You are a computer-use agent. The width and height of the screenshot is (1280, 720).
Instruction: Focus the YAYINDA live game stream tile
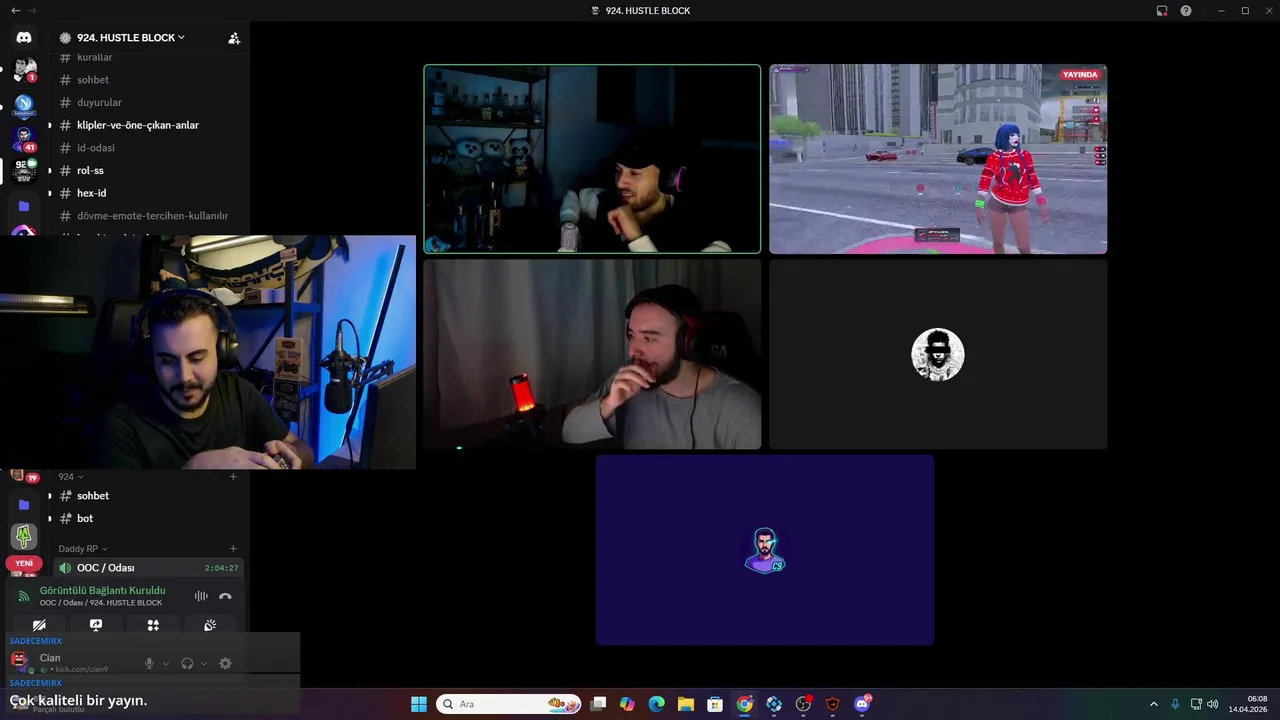pos(938,159)
